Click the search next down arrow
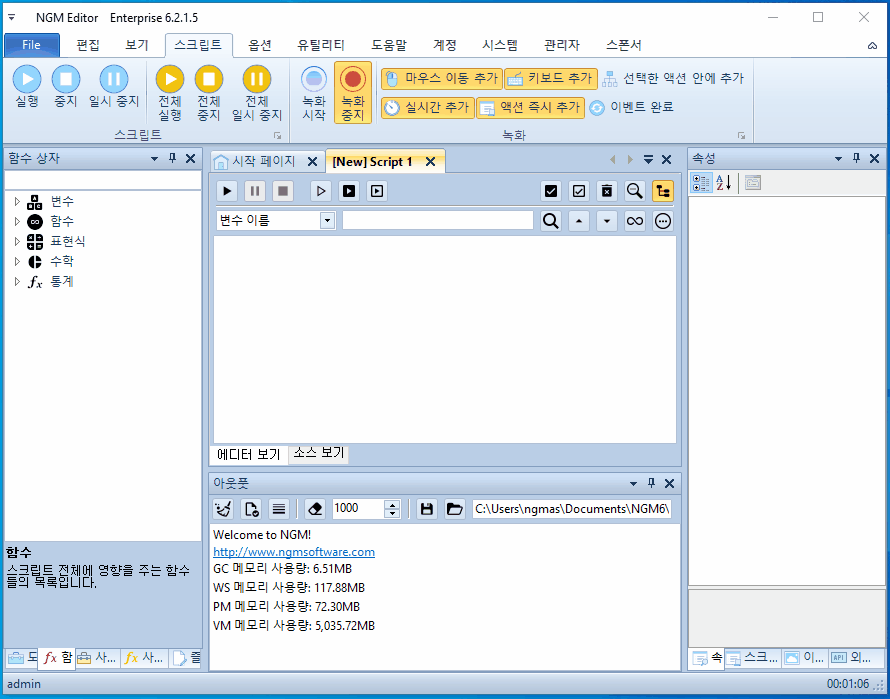 [607, 221]
